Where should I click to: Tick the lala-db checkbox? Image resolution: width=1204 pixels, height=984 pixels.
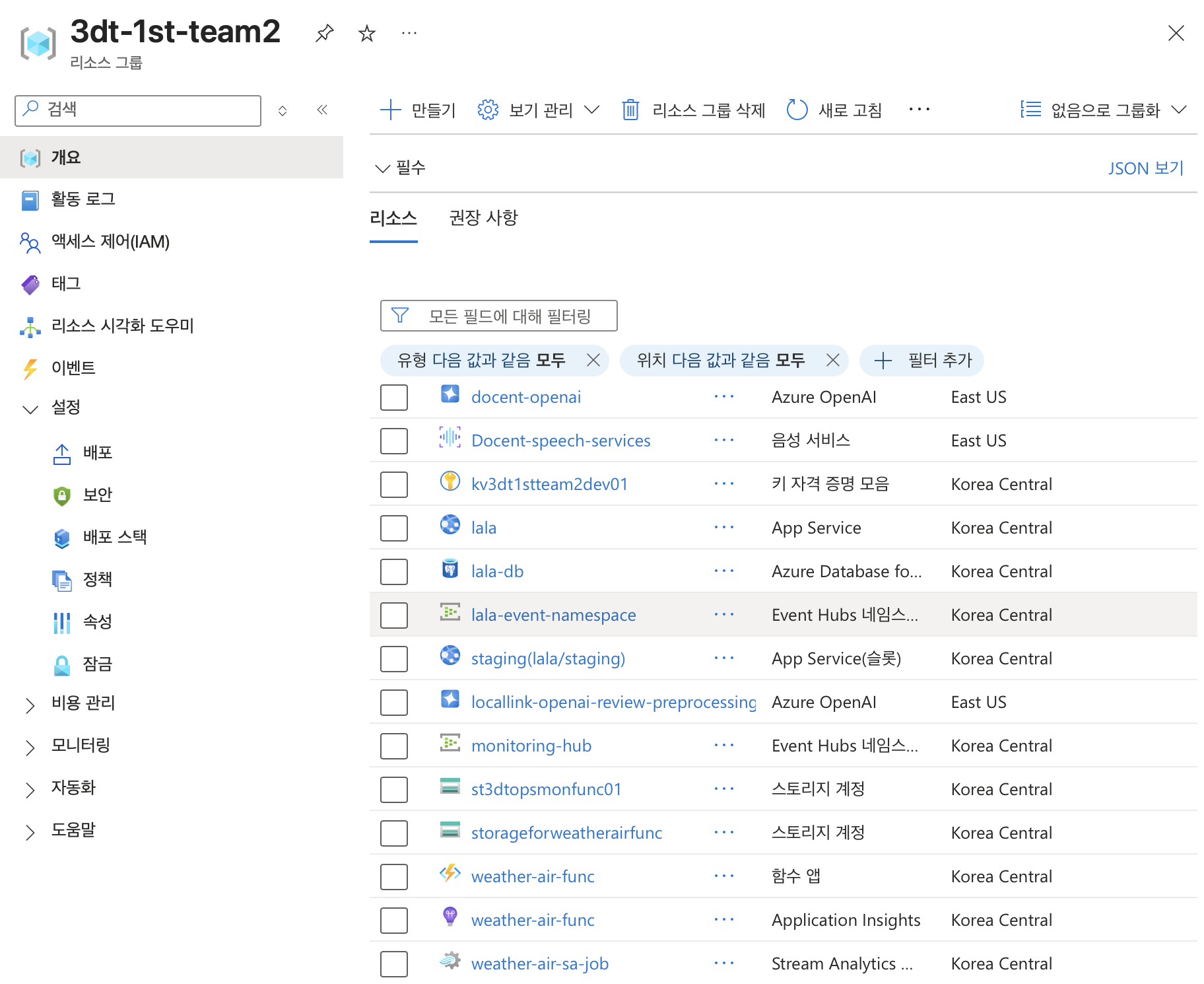pos(394,572)
